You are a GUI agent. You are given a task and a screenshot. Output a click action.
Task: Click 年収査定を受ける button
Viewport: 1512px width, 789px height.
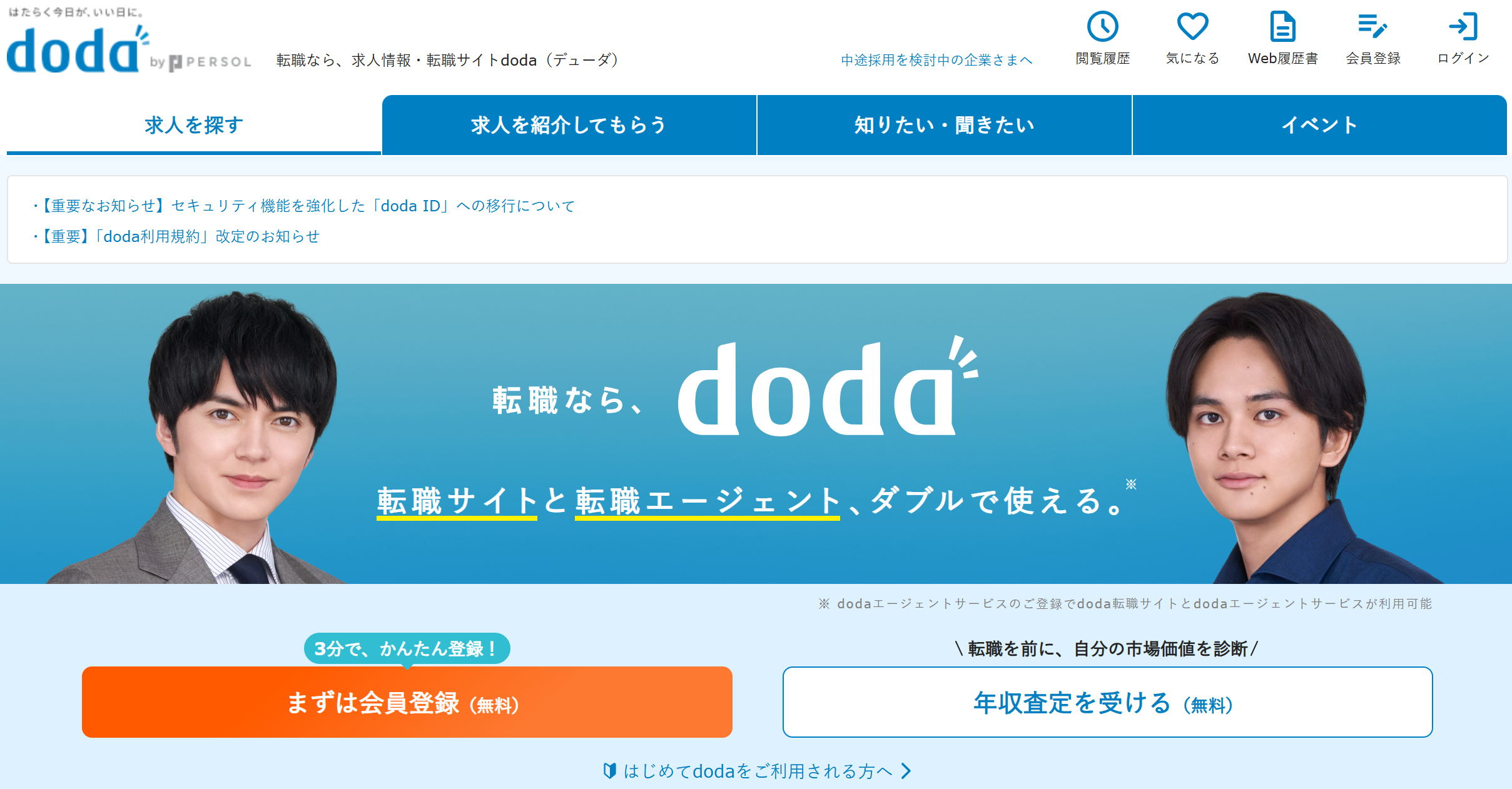coord(1107,703)
